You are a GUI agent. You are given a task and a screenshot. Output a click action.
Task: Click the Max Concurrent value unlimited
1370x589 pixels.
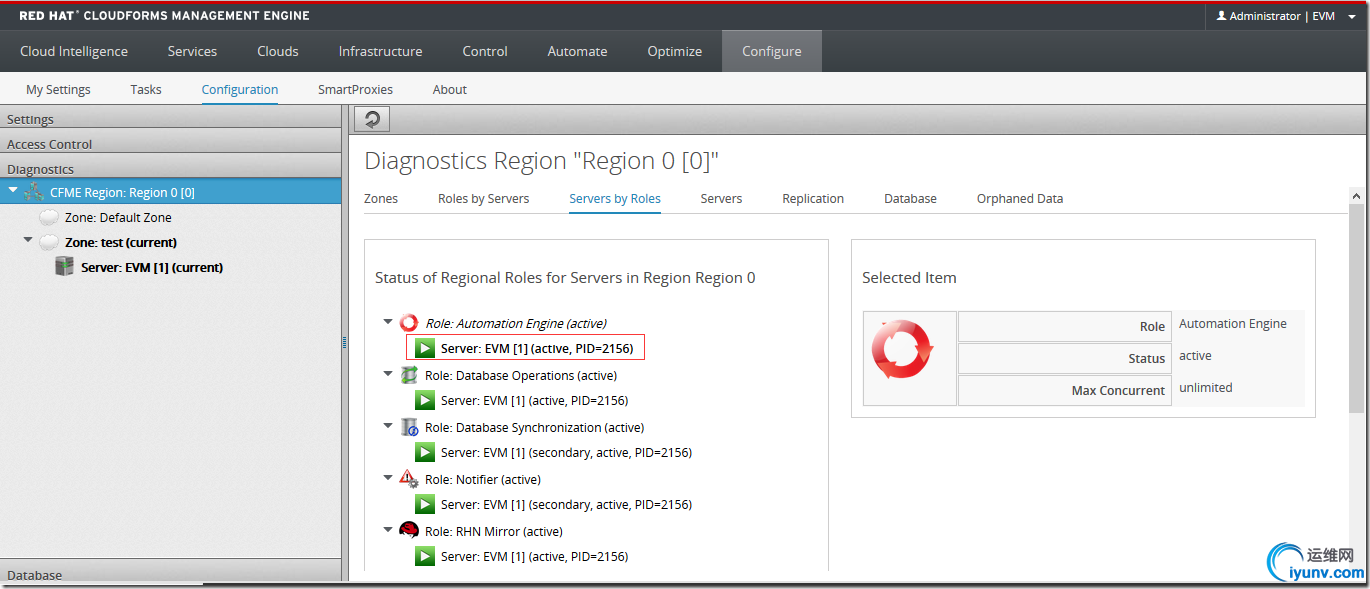(x=1206, y=387)
